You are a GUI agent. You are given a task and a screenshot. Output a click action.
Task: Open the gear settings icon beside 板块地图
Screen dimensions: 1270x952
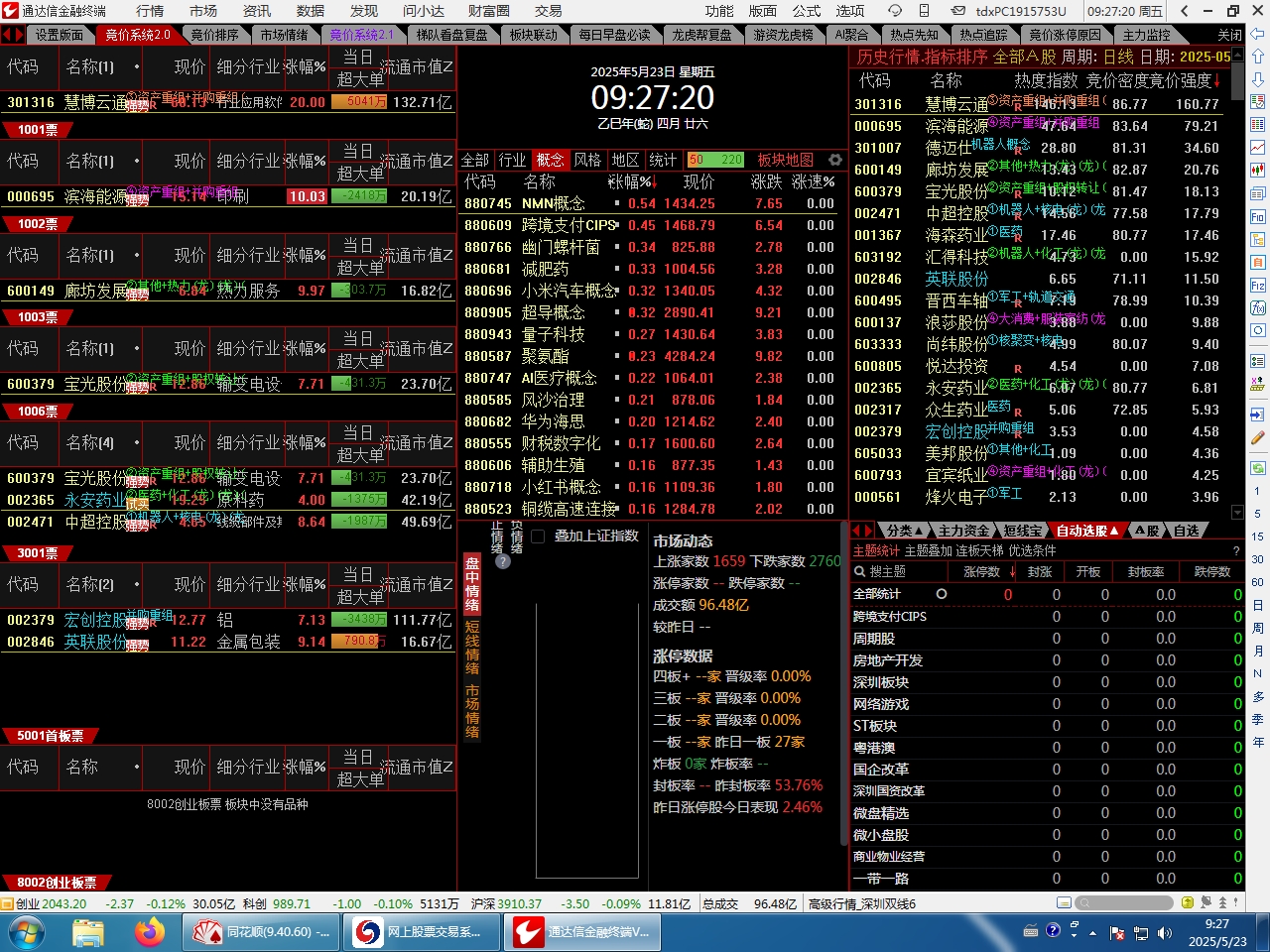pos(835,160)
